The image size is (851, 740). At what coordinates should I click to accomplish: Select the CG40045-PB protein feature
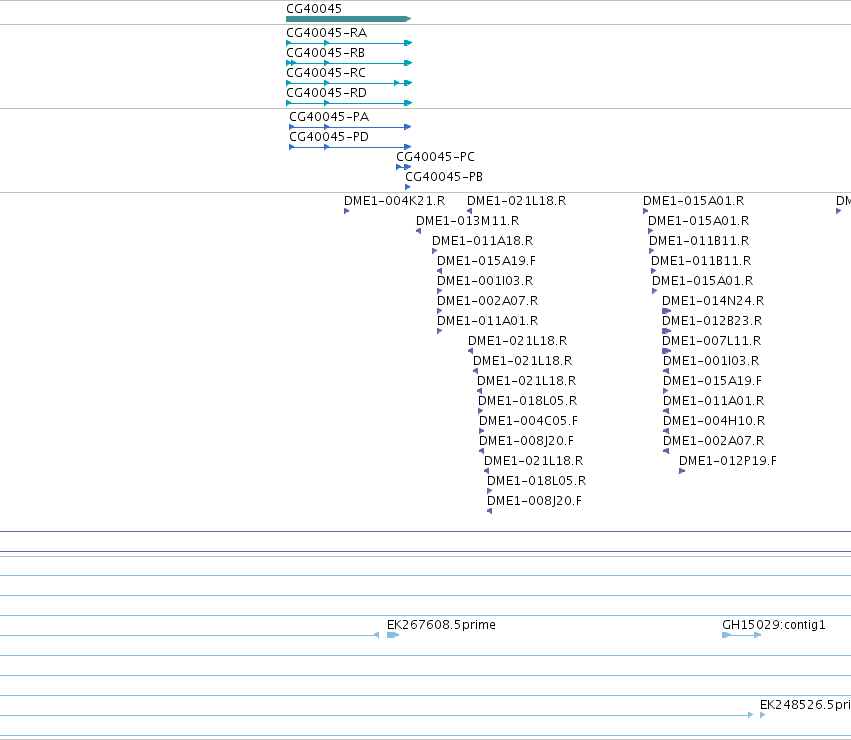tap(408, 187)
